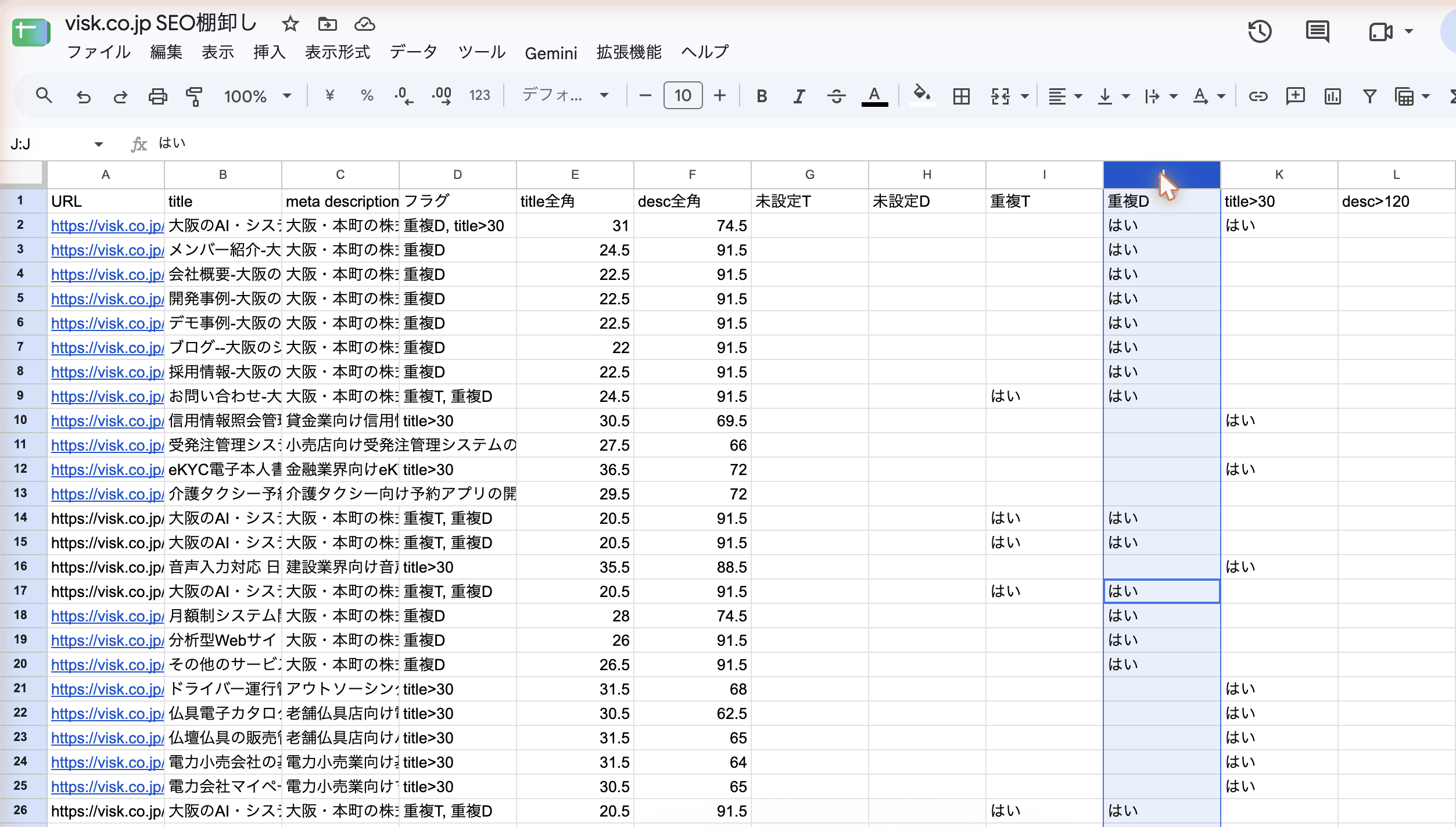Open horizontal align dropdown
The width and height of the screenshot is (1456, 827).
[1064, 96]
